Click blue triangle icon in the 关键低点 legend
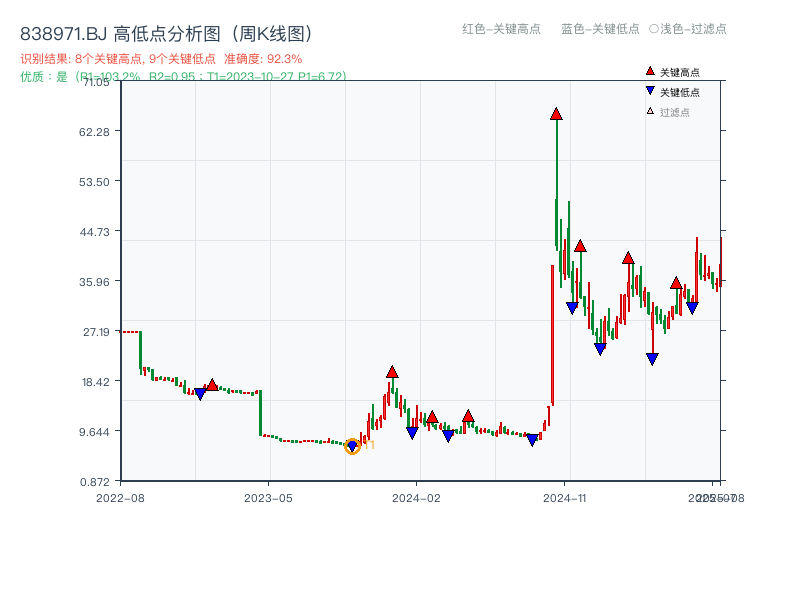The image size is (800, 600). point(650,91)
